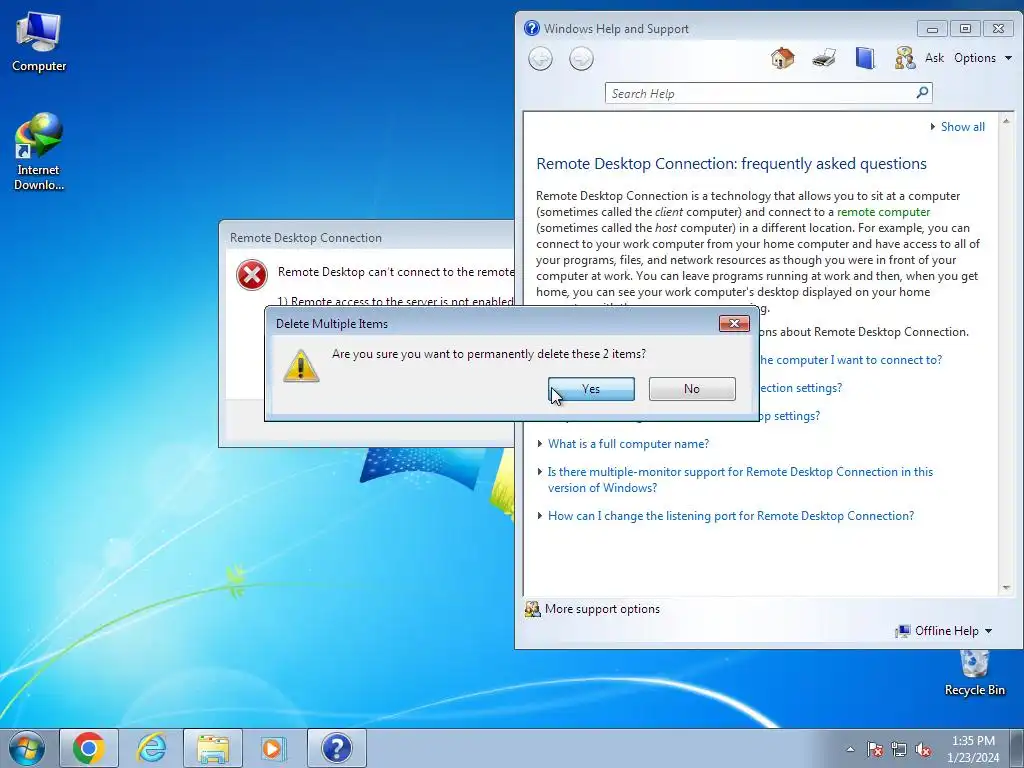Select the Recycle Bin desktop icon
The height and width of the screenshot is (768, 1024).
click(974, 673)
